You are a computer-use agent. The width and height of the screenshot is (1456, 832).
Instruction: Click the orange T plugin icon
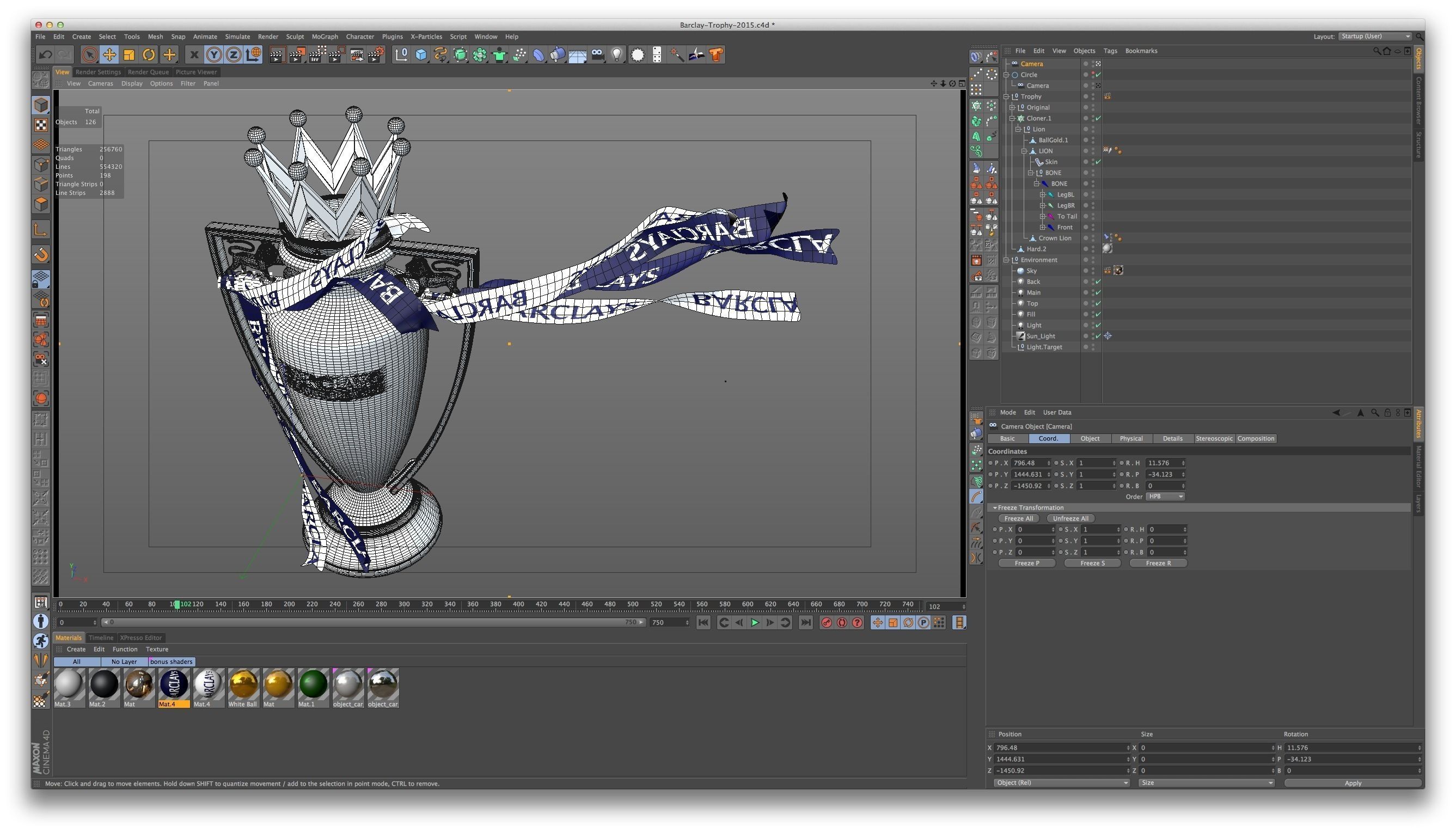pyautogui.click(x=716, y=55)
